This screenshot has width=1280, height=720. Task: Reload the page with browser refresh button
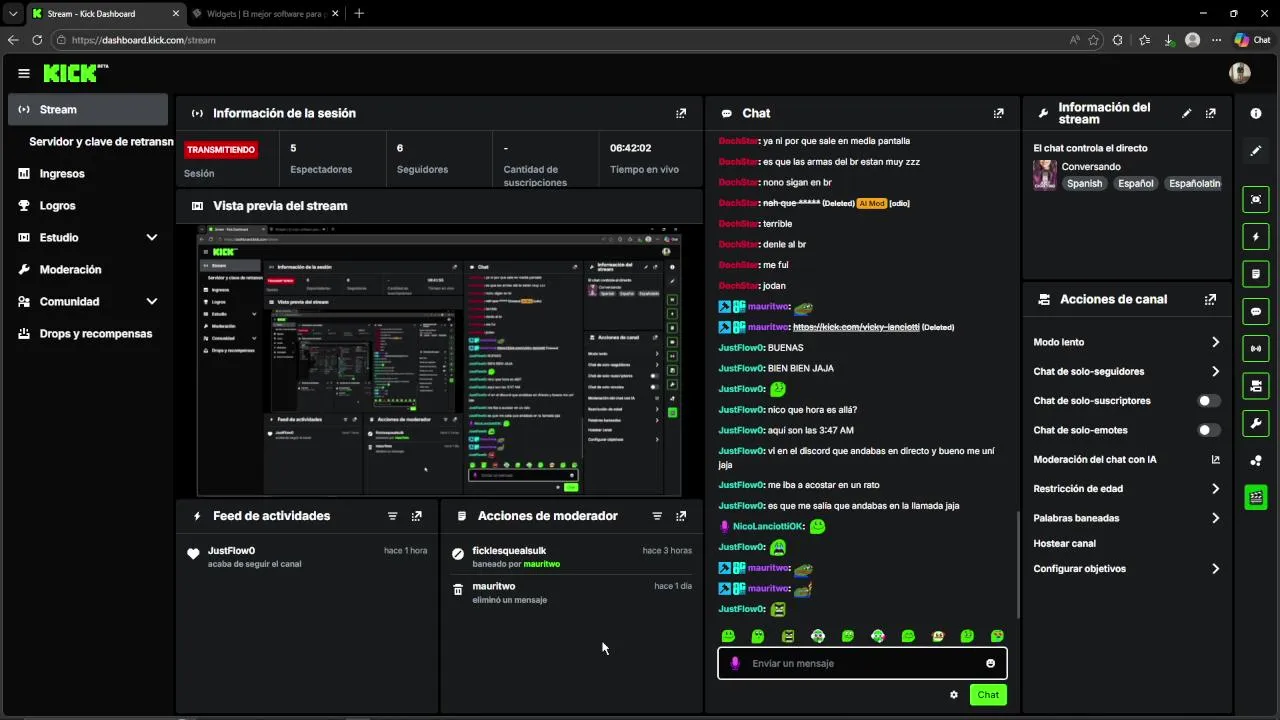(x=37, y=40)
